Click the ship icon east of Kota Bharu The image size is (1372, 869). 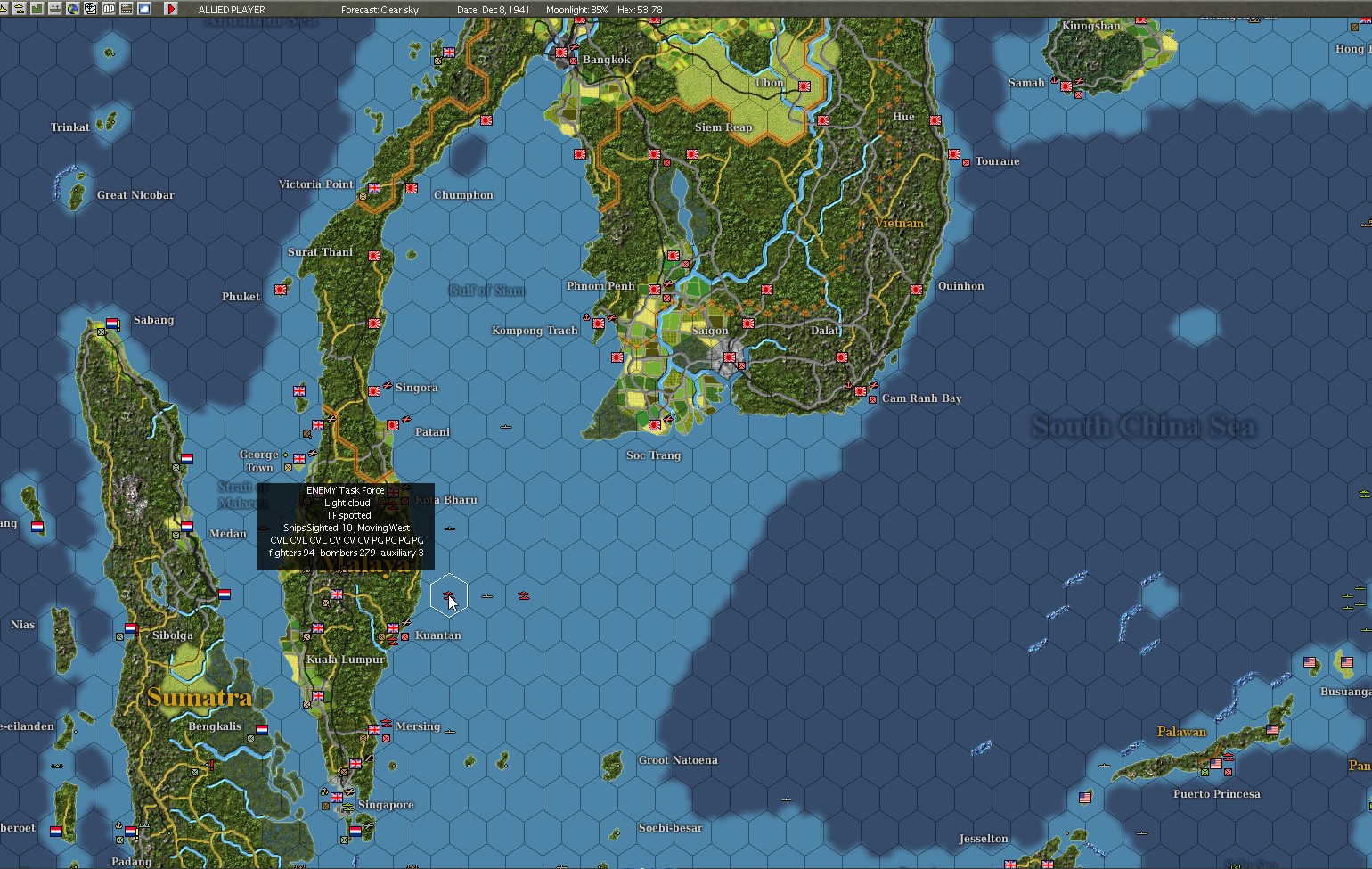[449, 528]
